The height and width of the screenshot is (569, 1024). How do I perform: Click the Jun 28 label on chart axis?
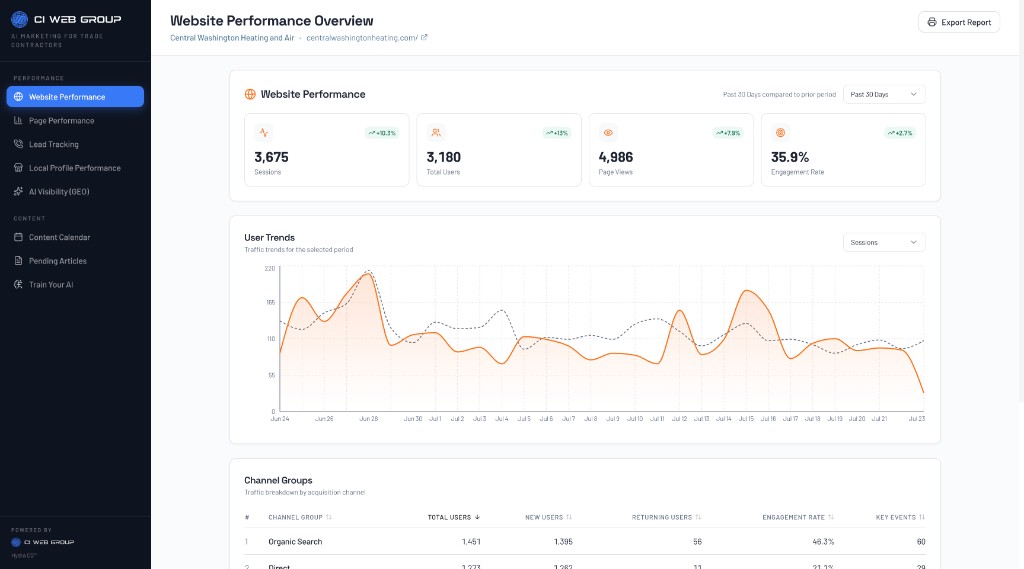368,418
